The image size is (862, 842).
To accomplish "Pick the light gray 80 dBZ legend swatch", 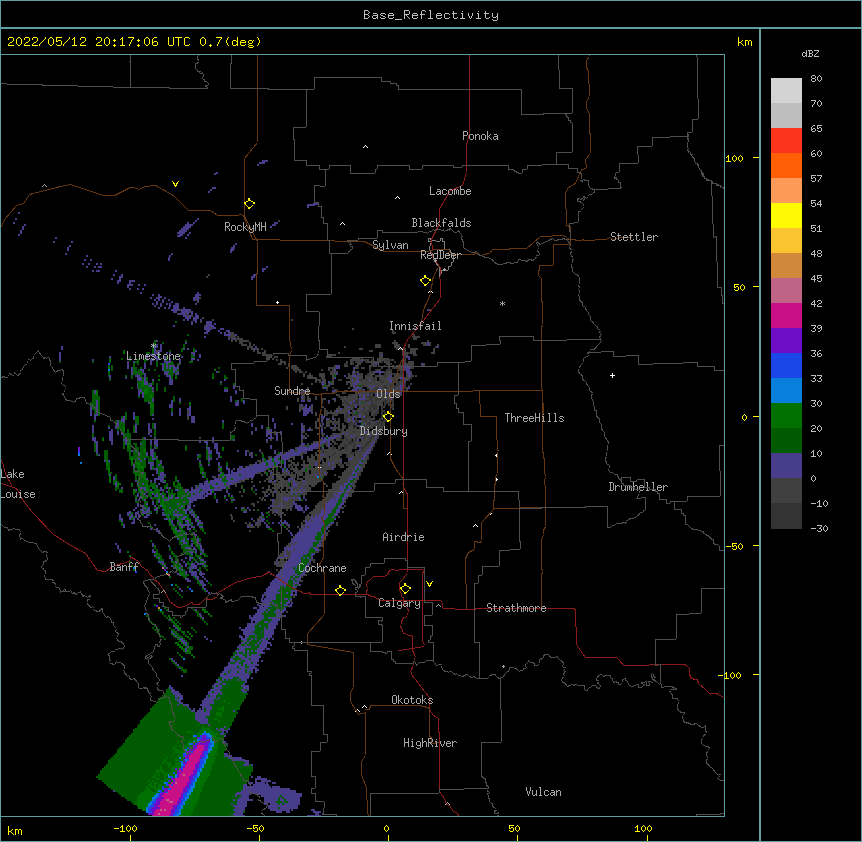I will click(786, 91).
